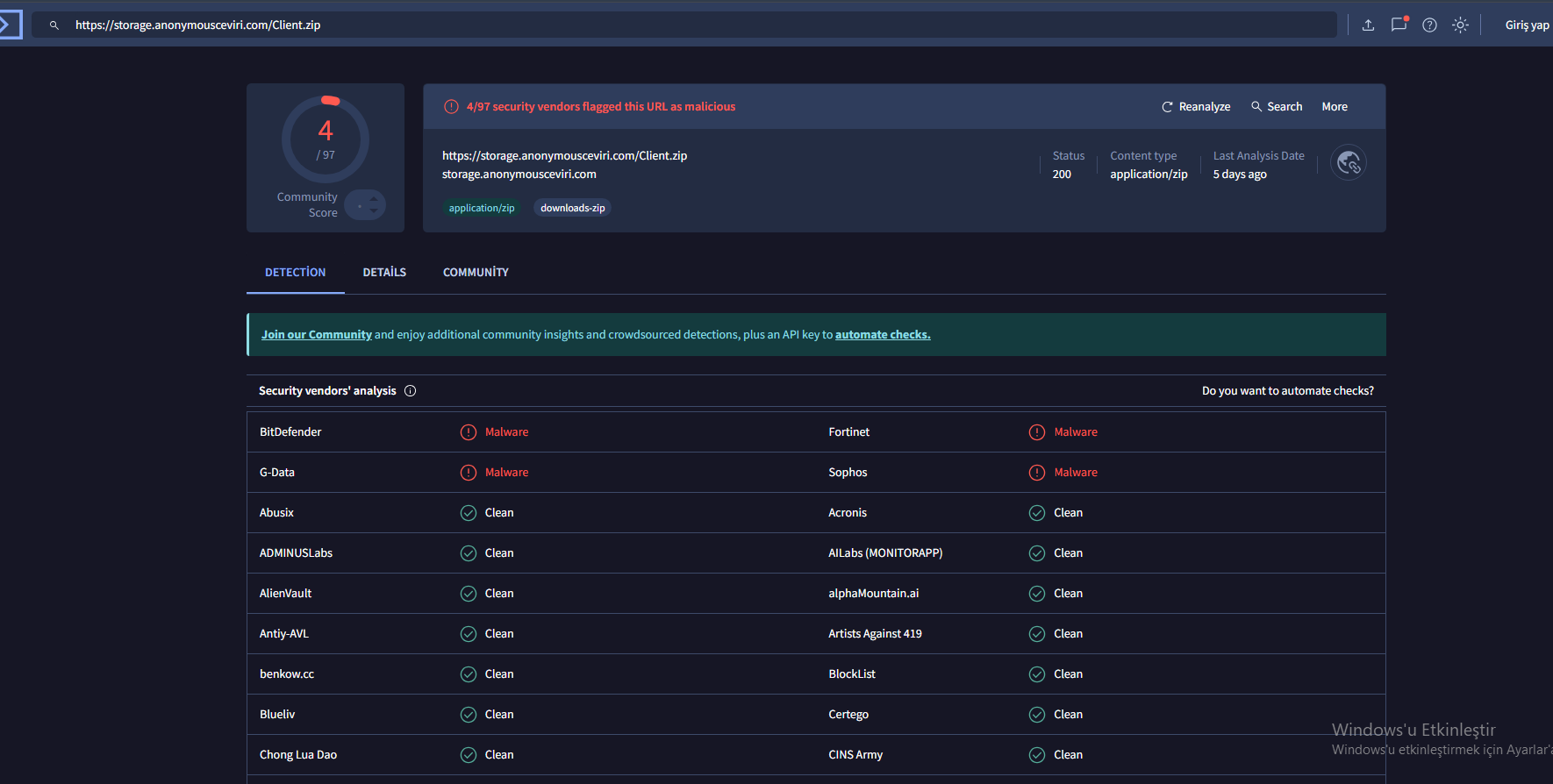Image resolution: width=1553 pixels, height=784 pixels.
Task: Click the Content type application/zip value
Action: (x=1149, y=175)
